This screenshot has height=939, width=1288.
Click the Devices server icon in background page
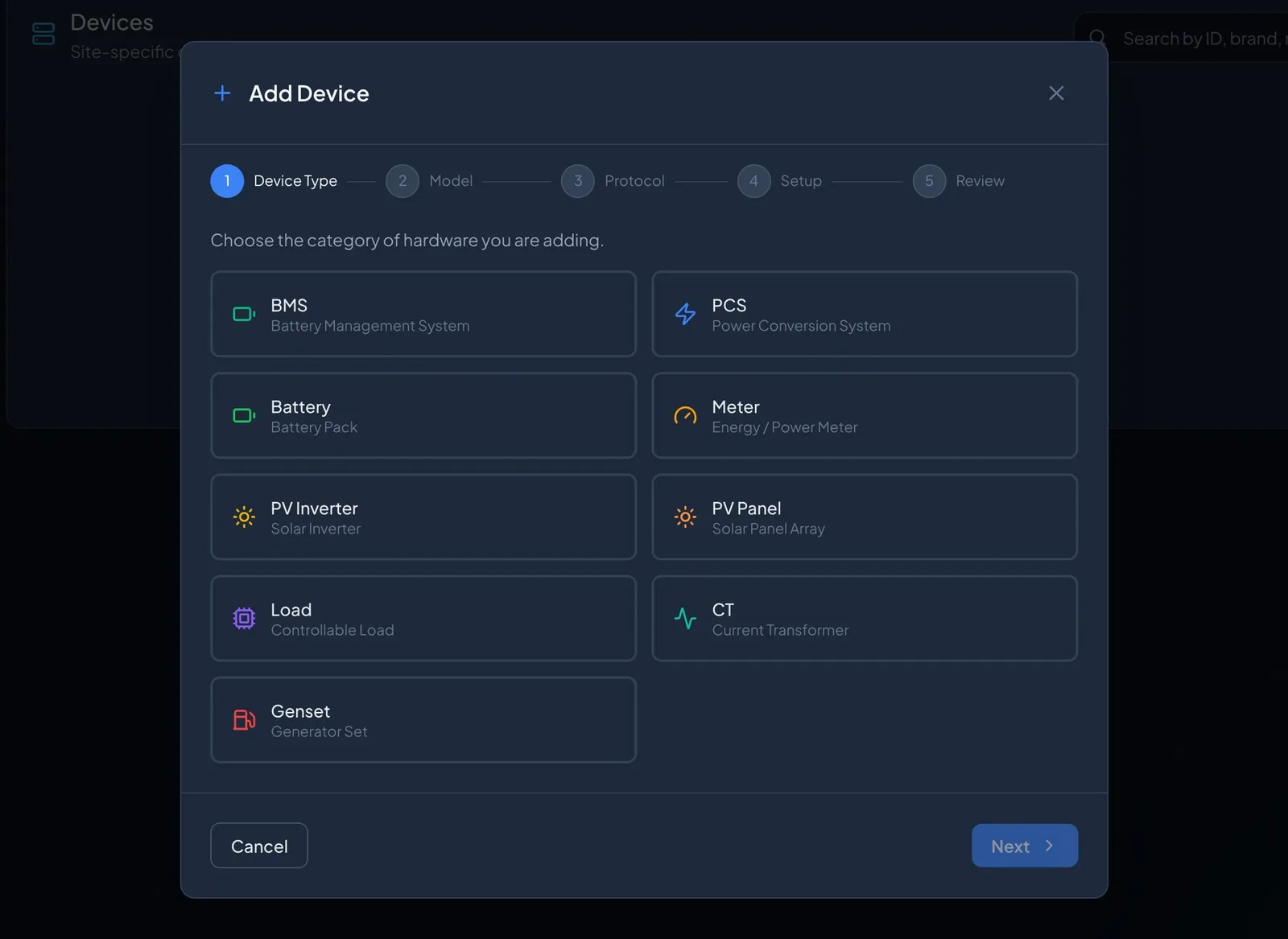pyautogui.click(x=43, y=34)
